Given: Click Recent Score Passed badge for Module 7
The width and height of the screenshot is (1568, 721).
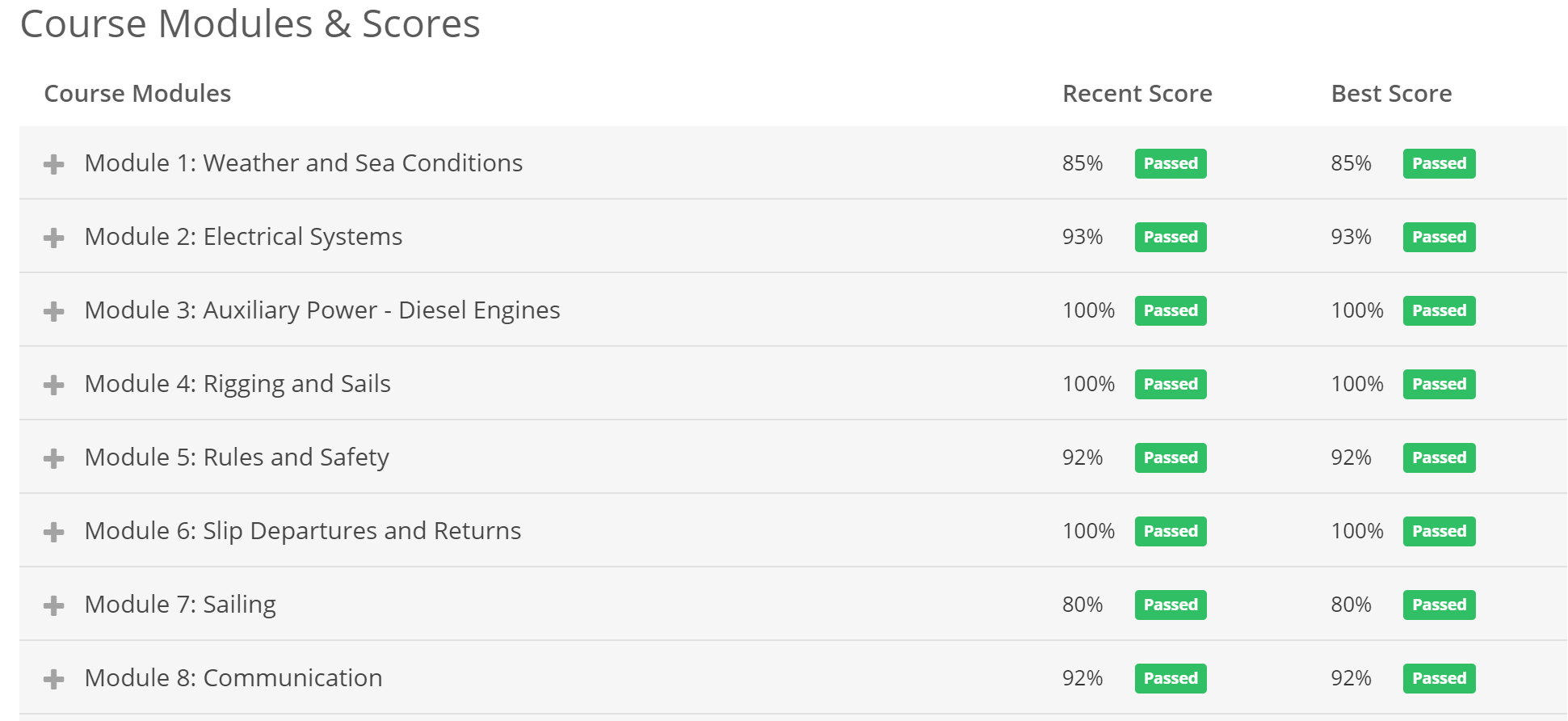Looking at the screenshot, I should (x=1171, y=605).
